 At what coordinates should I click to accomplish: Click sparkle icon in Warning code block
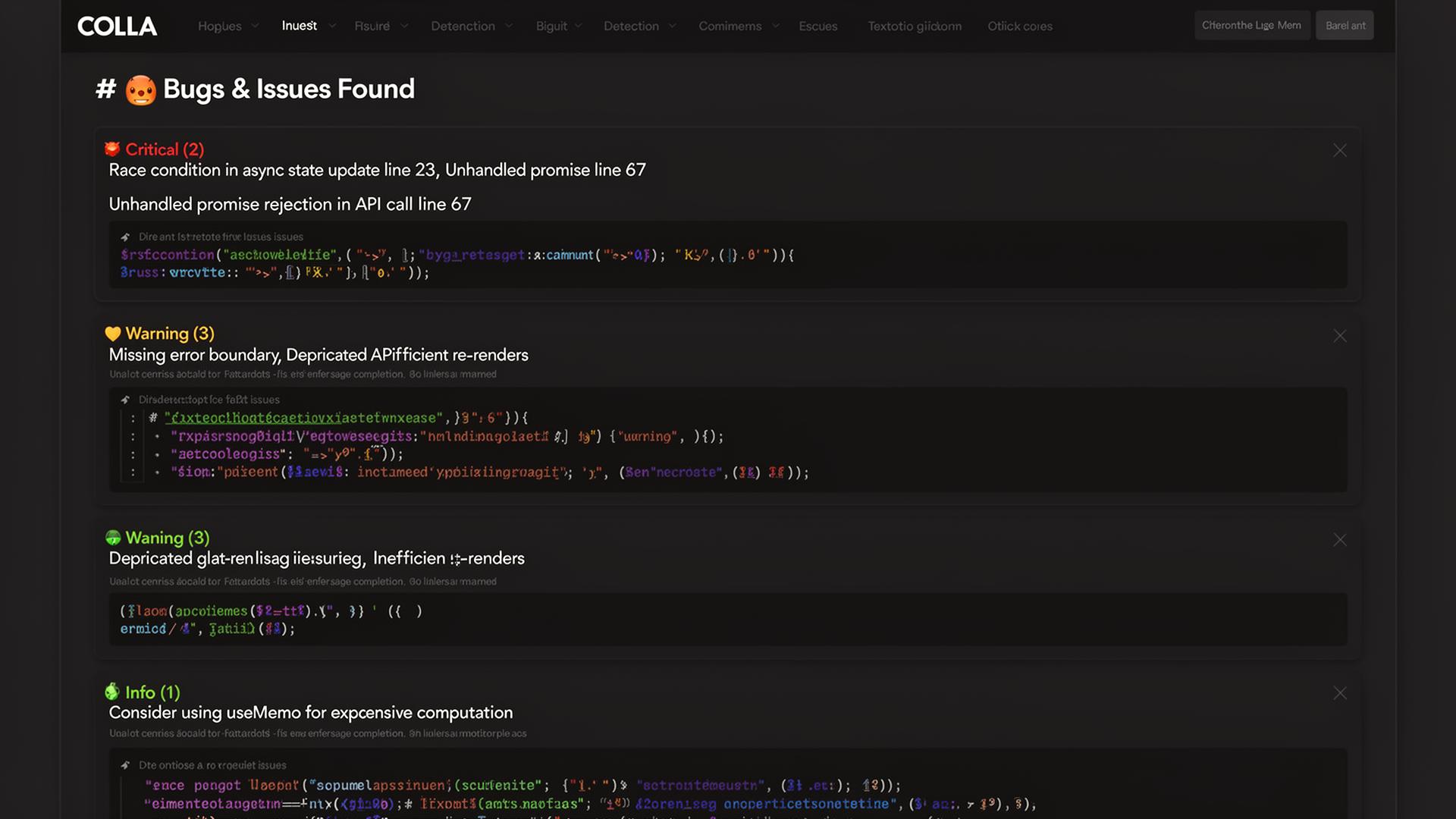tap(126, 400)
